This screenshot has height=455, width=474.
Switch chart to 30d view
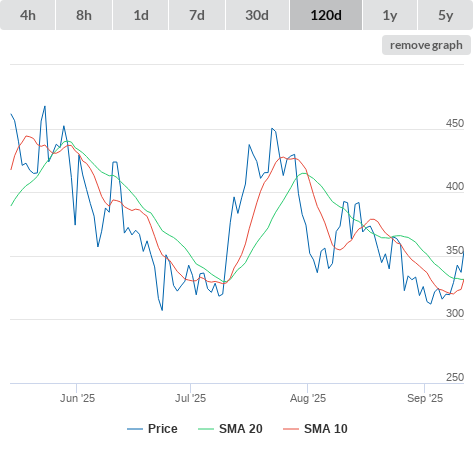pos(257,15)
